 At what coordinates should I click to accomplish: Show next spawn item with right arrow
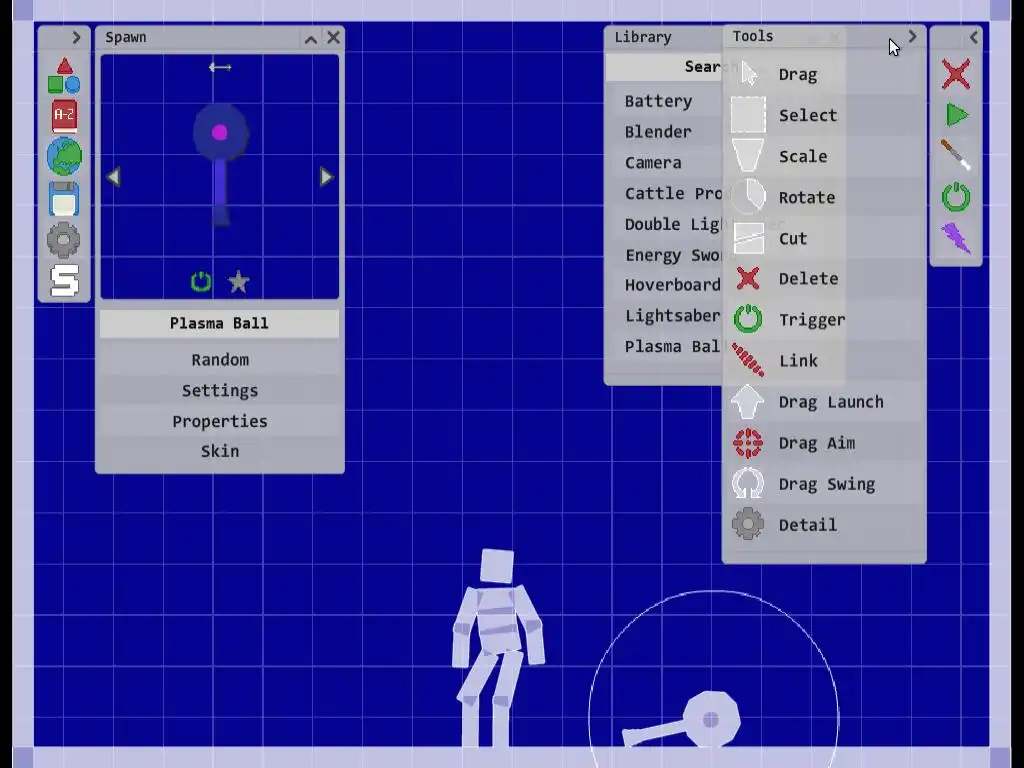pos(327,177)
